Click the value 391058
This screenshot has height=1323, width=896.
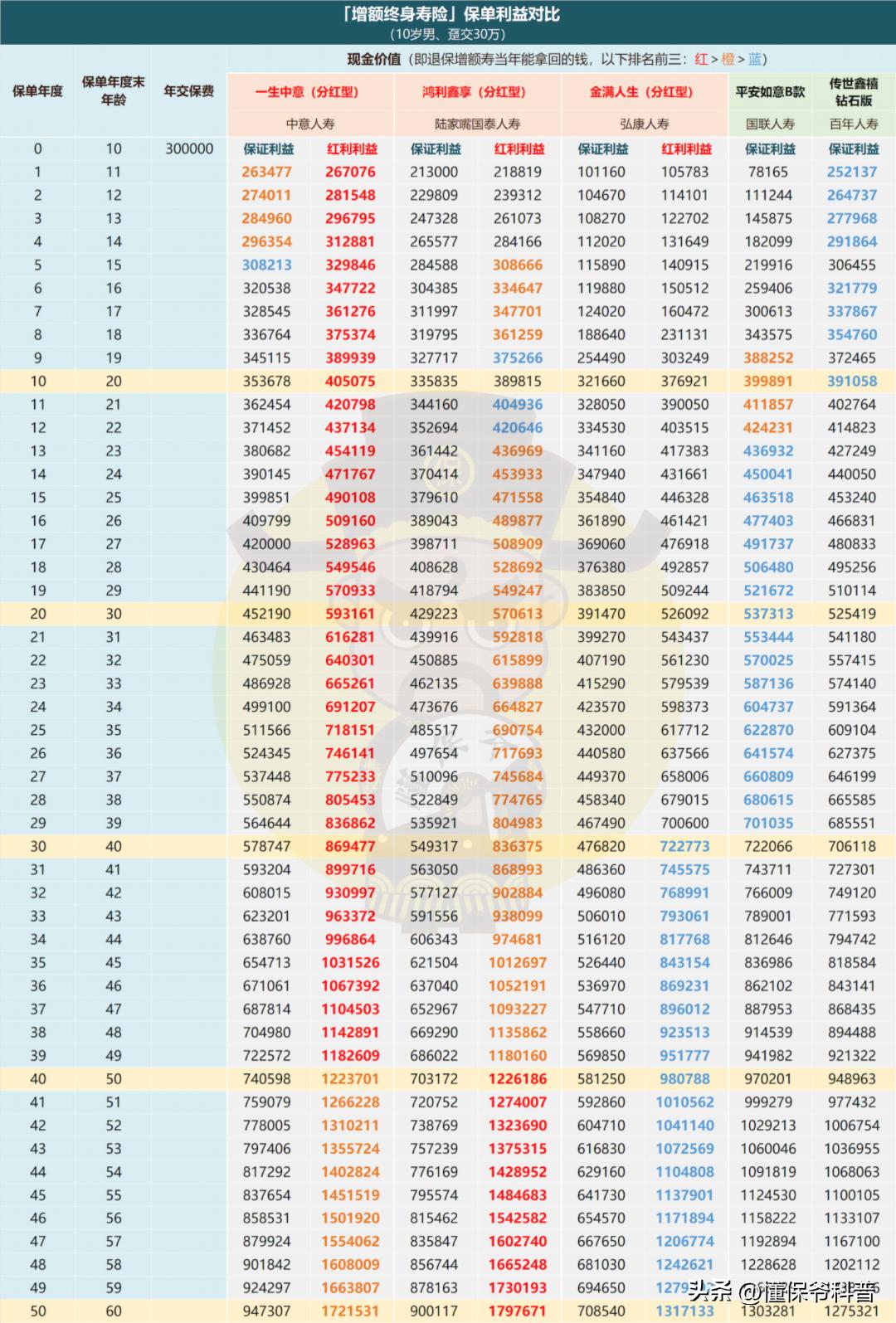tap(852, 381)
